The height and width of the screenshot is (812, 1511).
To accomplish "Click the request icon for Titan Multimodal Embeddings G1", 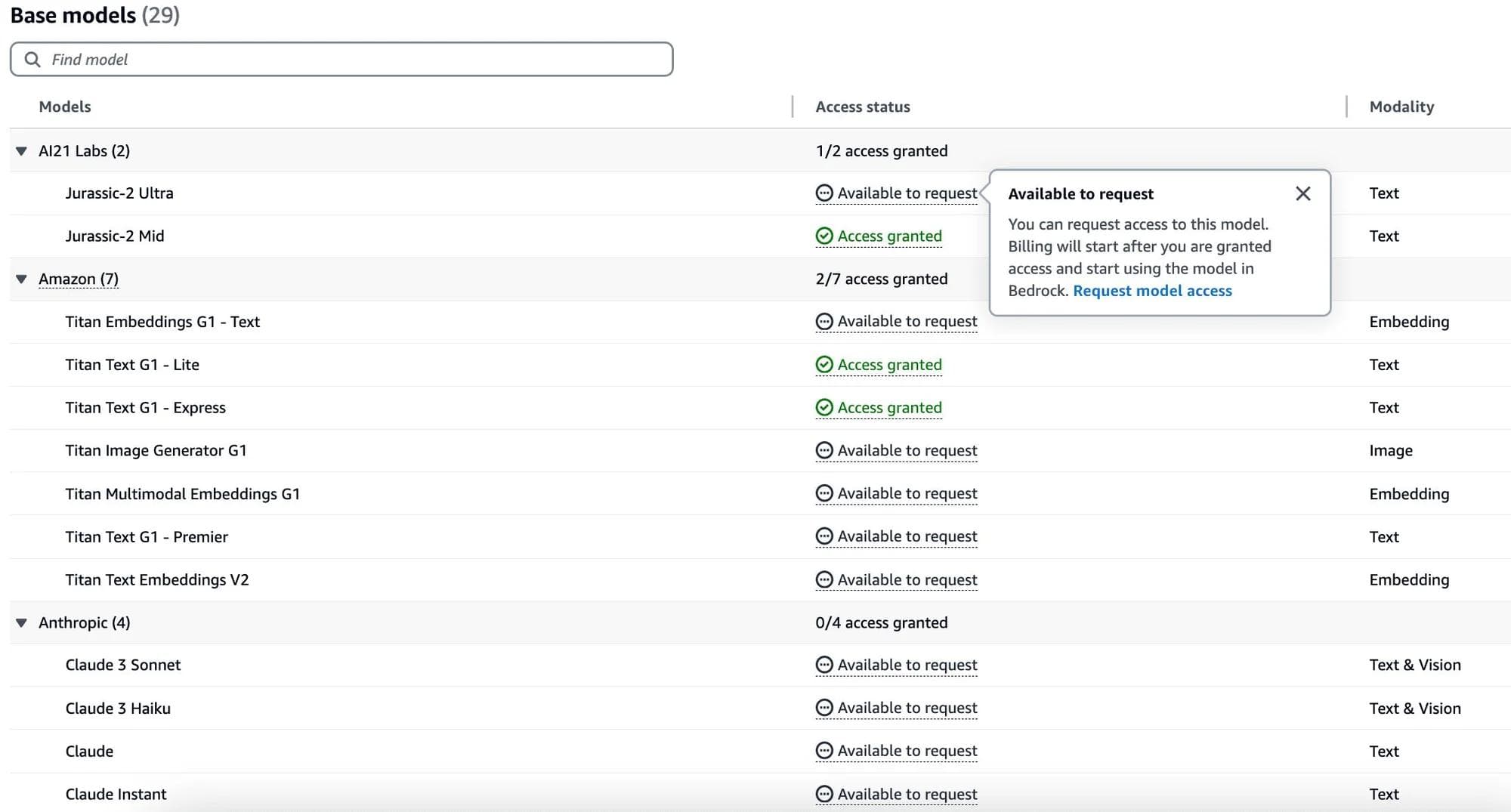I will [823, 493].
